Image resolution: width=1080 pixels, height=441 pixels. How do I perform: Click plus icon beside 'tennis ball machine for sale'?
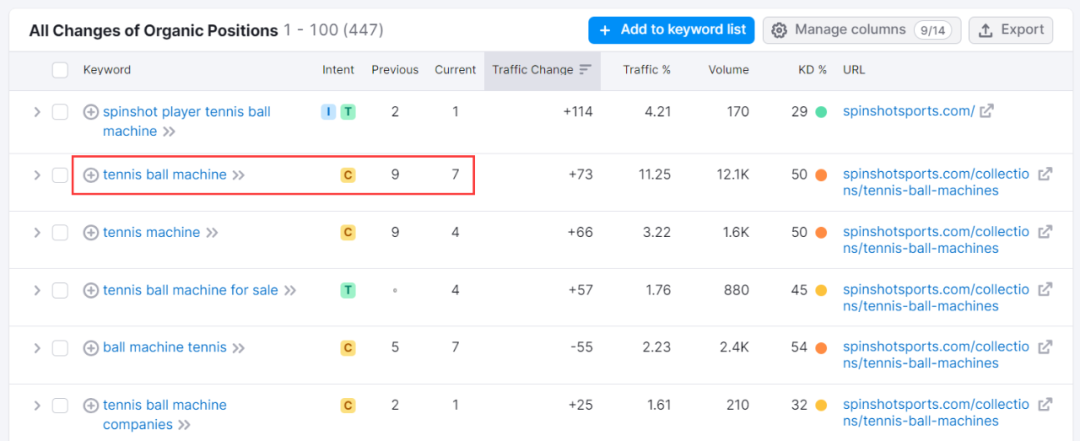(x=91, y=290)
